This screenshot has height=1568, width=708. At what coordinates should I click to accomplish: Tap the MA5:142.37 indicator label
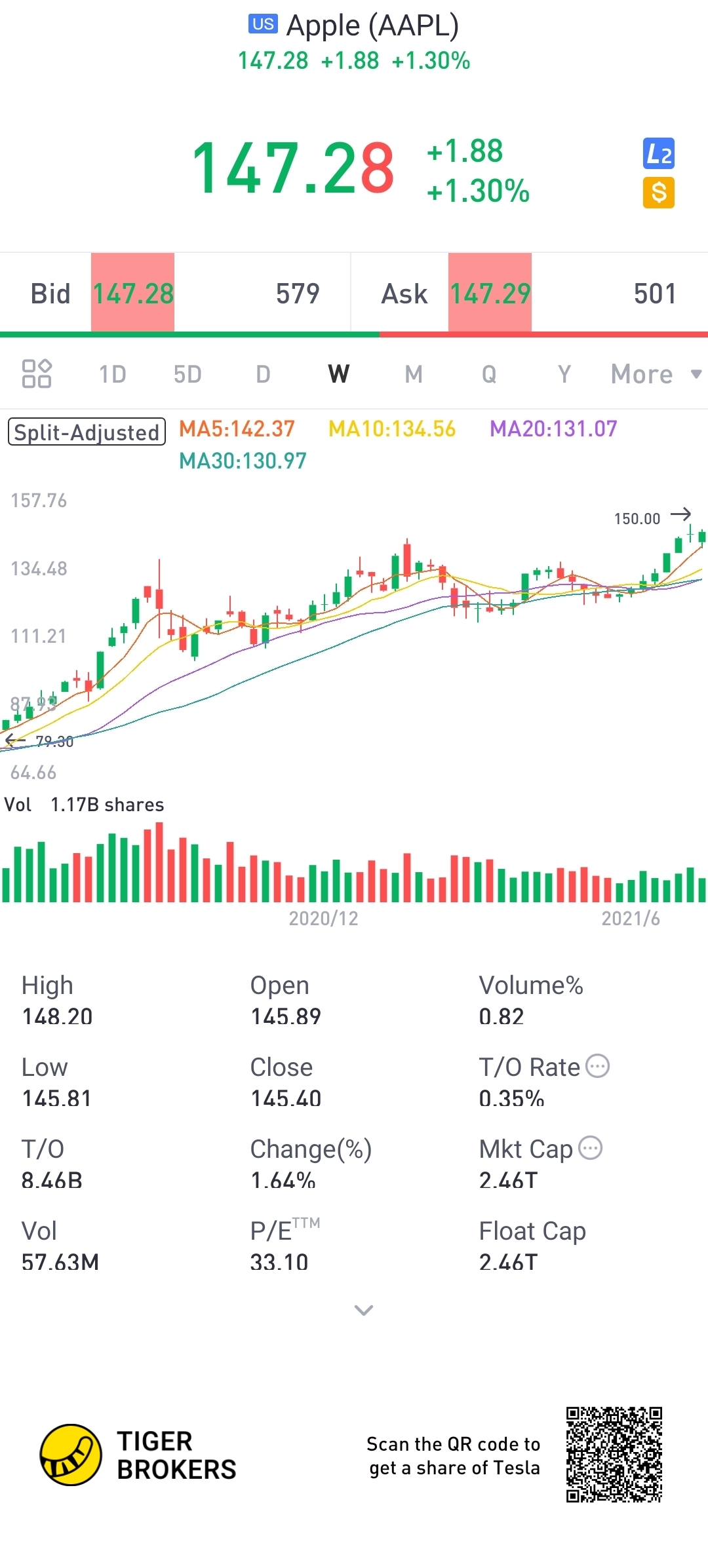pos(237,429)
